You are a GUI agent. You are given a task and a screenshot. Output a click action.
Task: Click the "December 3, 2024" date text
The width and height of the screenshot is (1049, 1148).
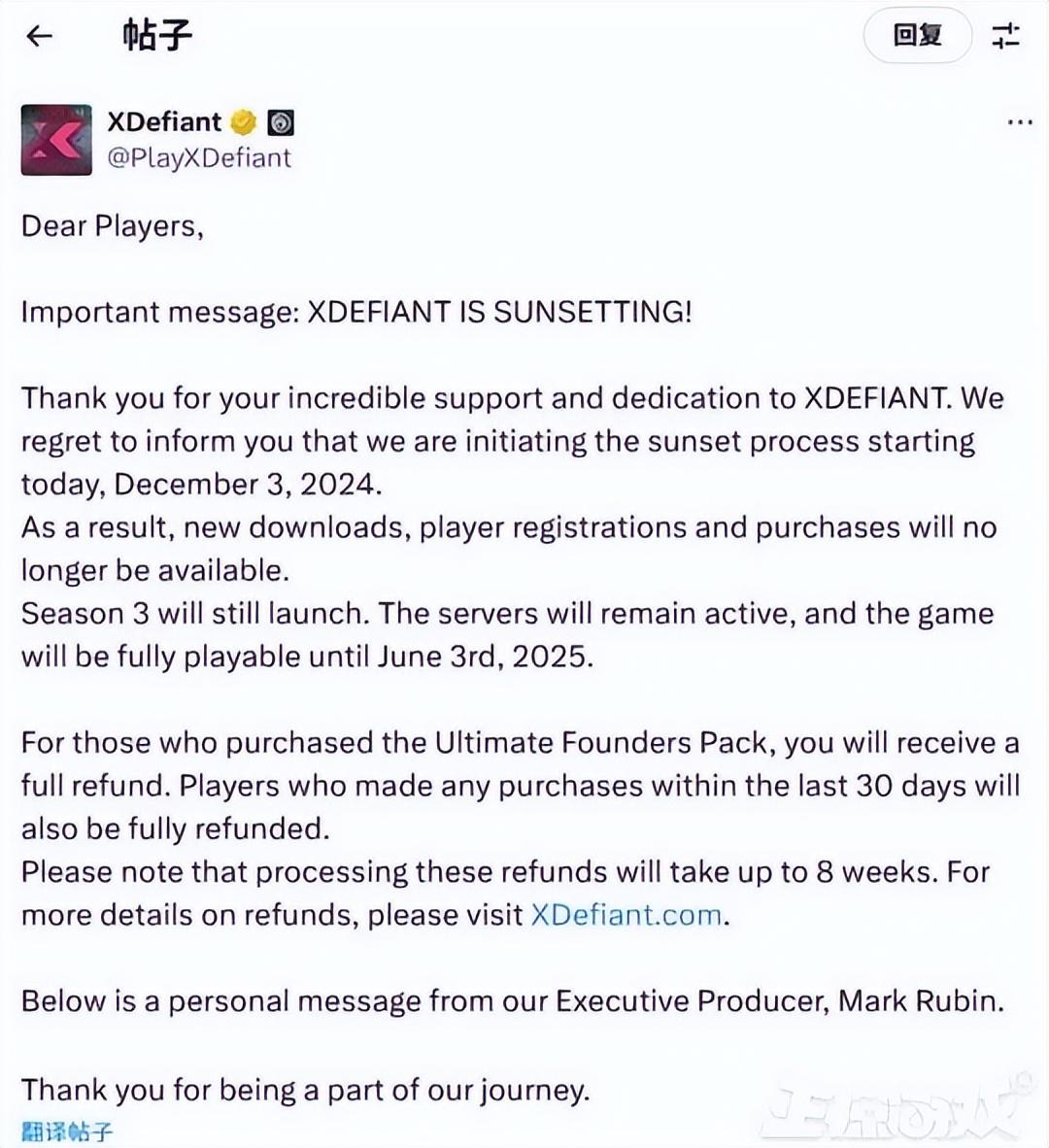(246, 484)
